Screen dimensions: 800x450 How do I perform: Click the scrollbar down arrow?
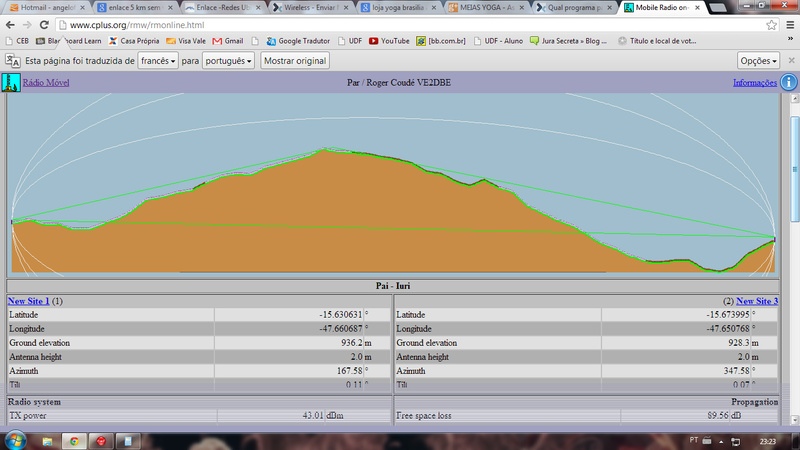pos(794,420)
